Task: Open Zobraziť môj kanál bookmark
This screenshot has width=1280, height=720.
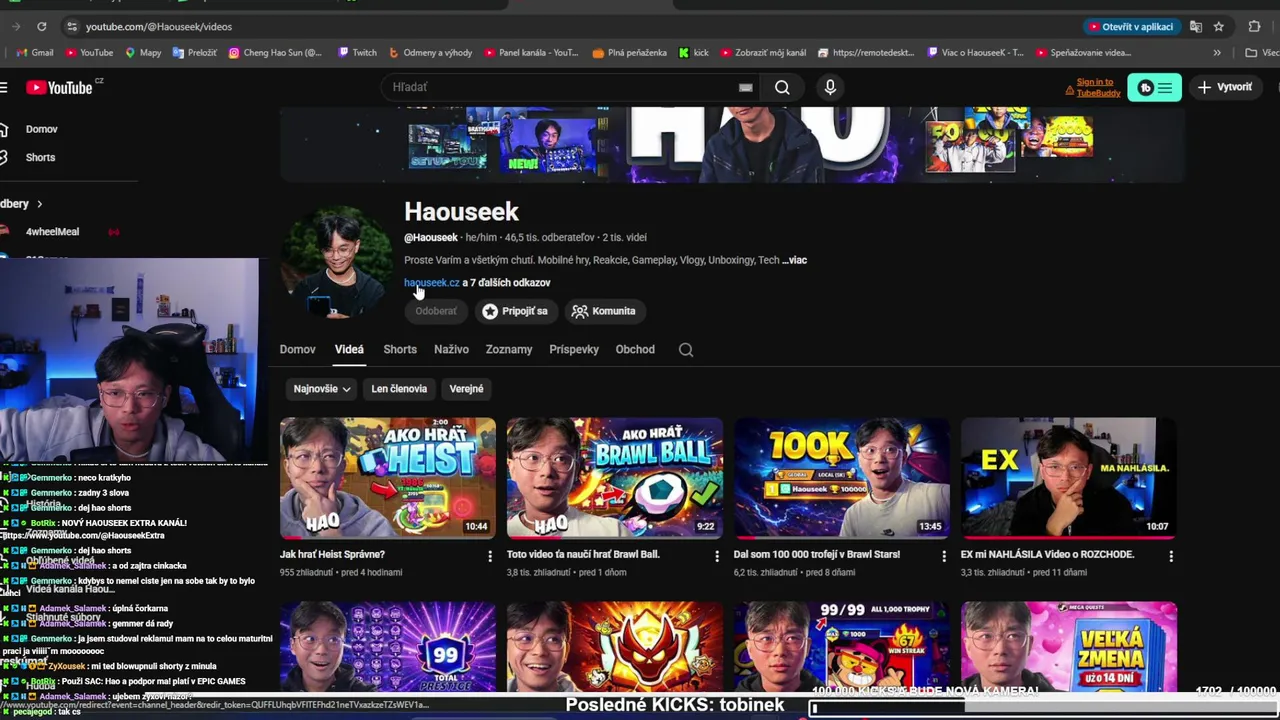Action: click(762, 53)
